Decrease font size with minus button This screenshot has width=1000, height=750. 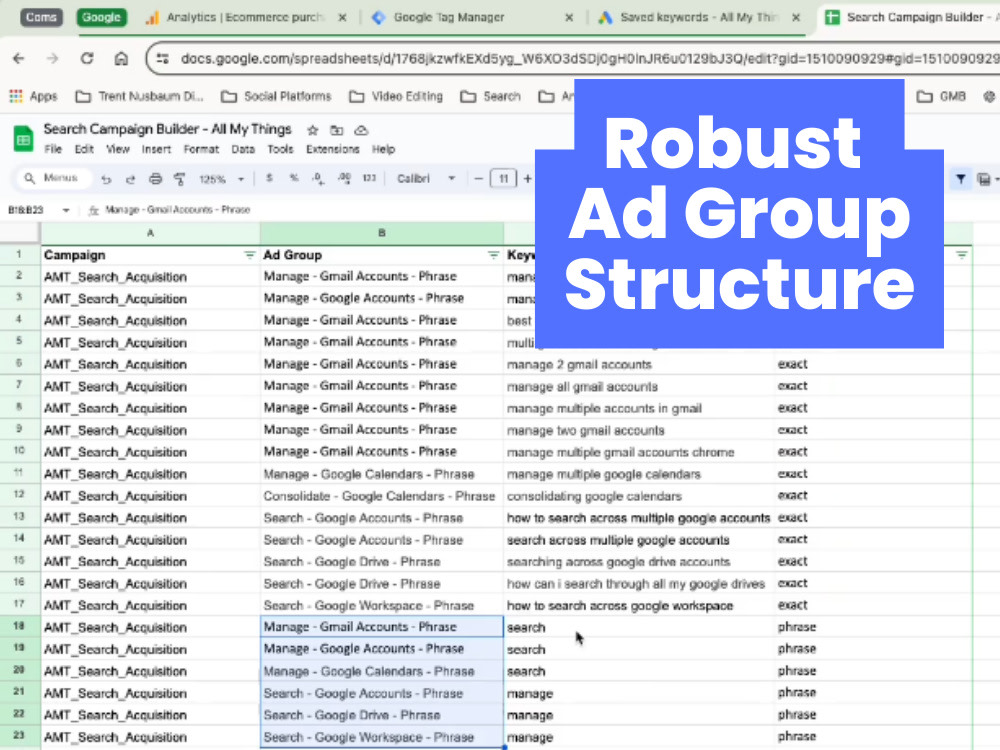[x=478, y=179]
